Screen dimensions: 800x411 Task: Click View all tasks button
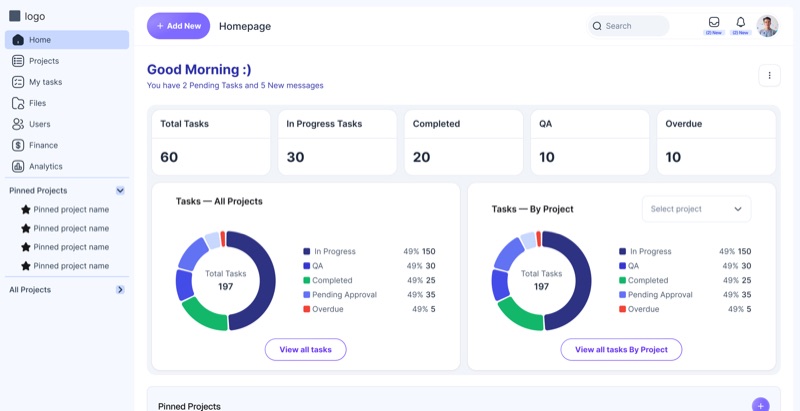[306, 350]
